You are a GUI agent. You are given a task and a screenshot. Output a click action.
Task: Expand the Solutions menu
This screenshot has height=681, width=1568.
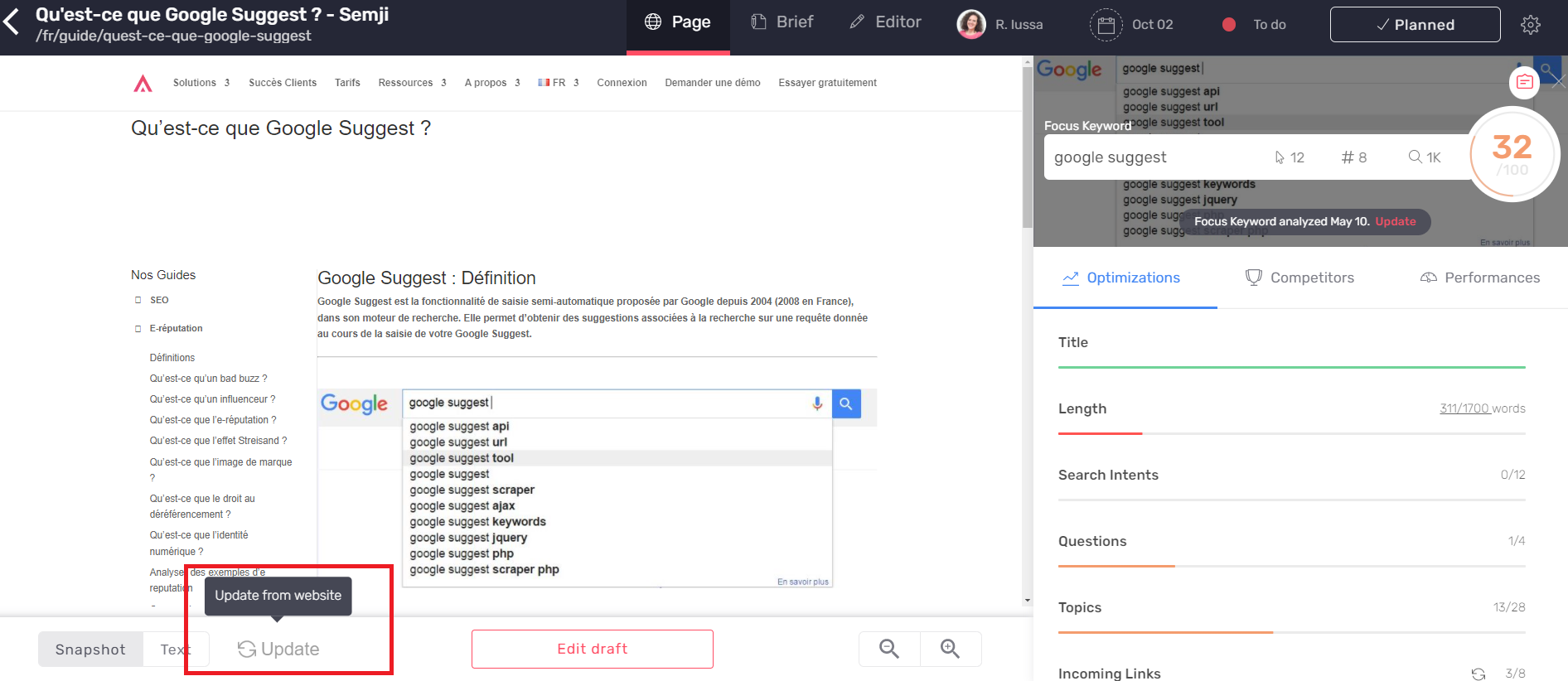point(201,83)
